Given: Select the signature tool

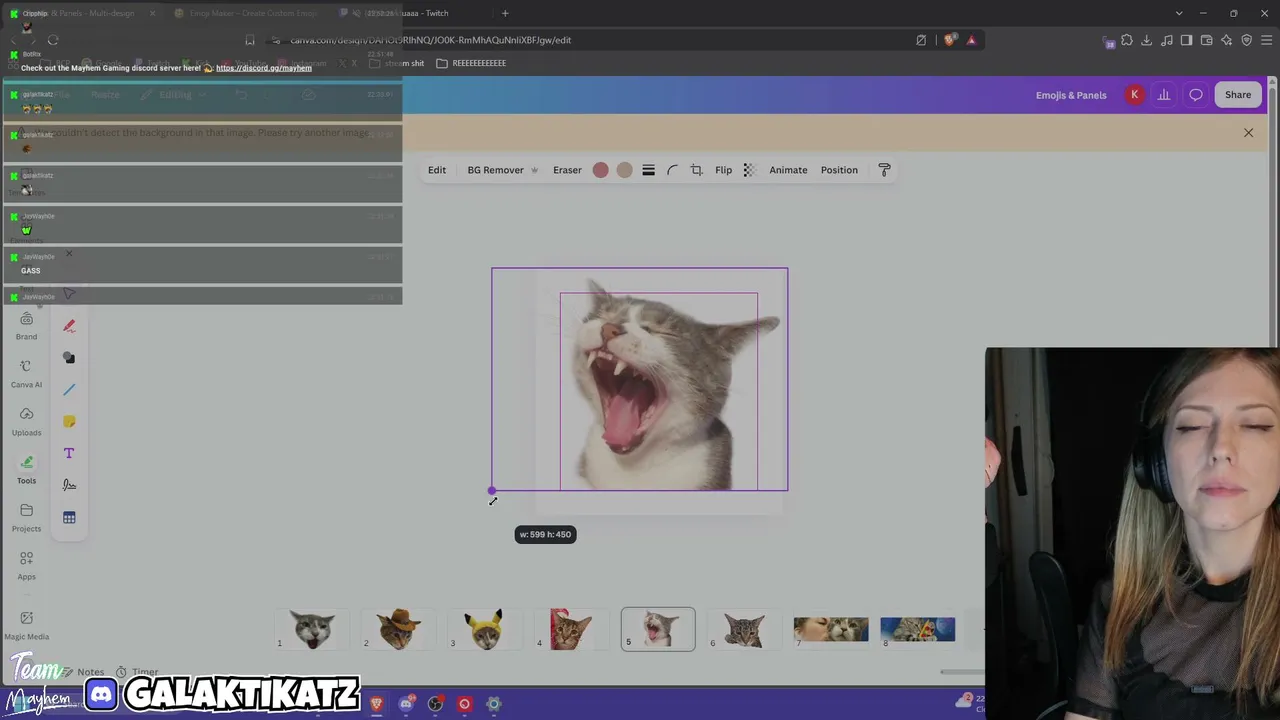Looking at the screenshot, I should [x=69, y=485].
